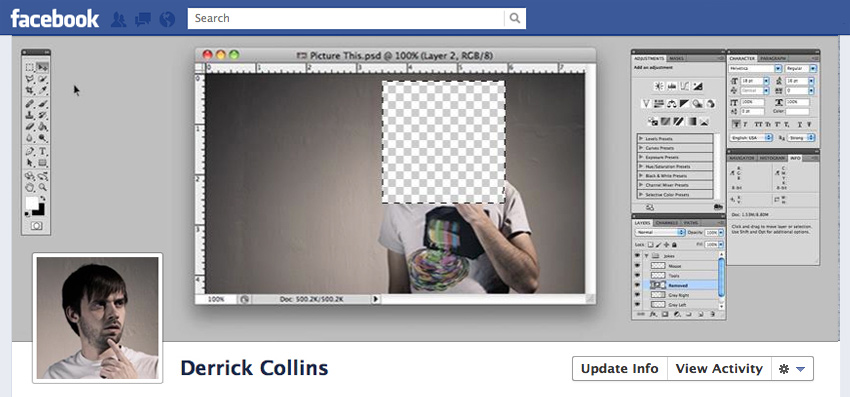
Task: Click the Brightness/Contrast adjustment icon
Action: pyautogui.click(x=659, y=86)
